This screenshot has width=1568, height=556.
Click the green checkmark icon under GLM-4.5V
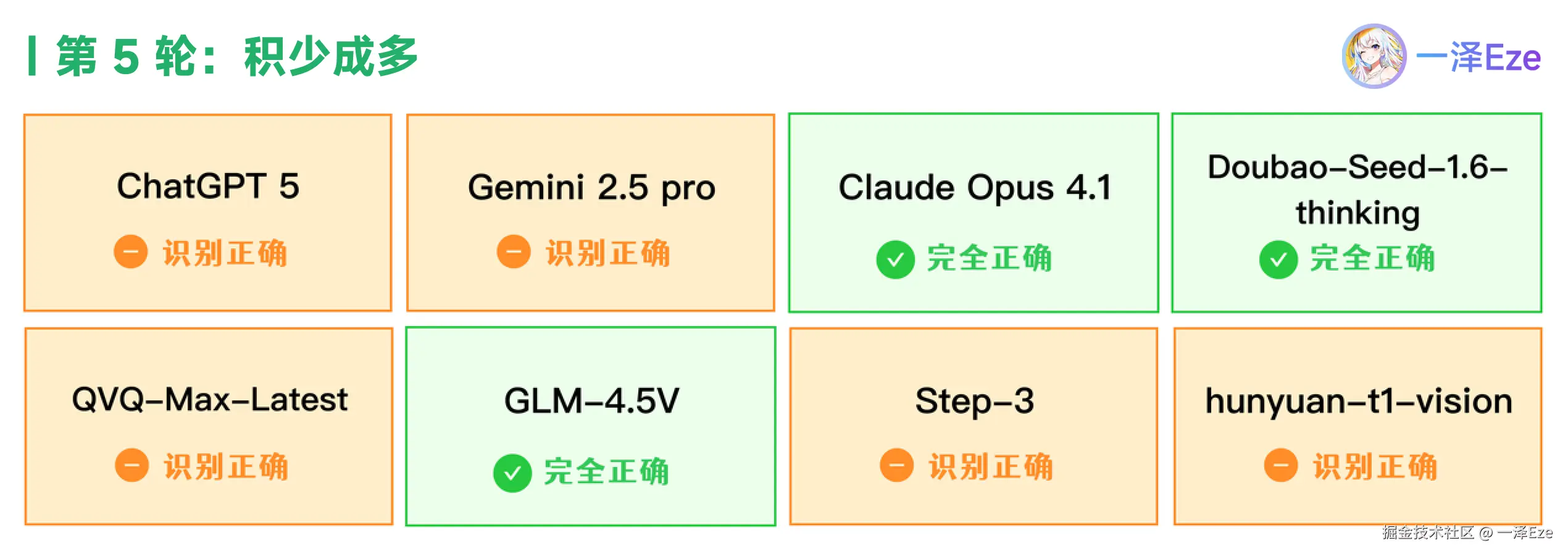512,473
